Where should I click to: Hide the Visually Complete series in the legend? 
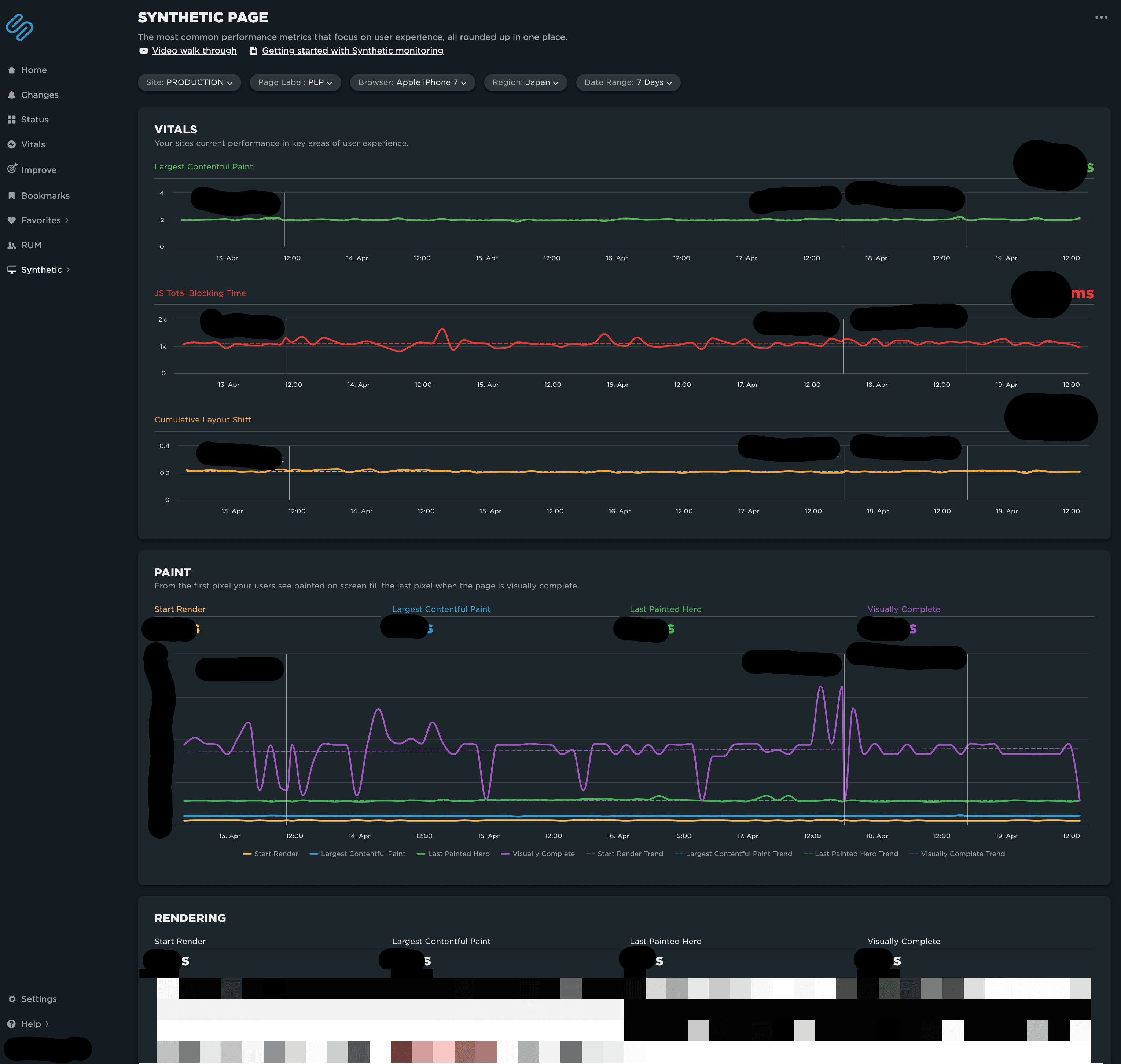(537, 854)
